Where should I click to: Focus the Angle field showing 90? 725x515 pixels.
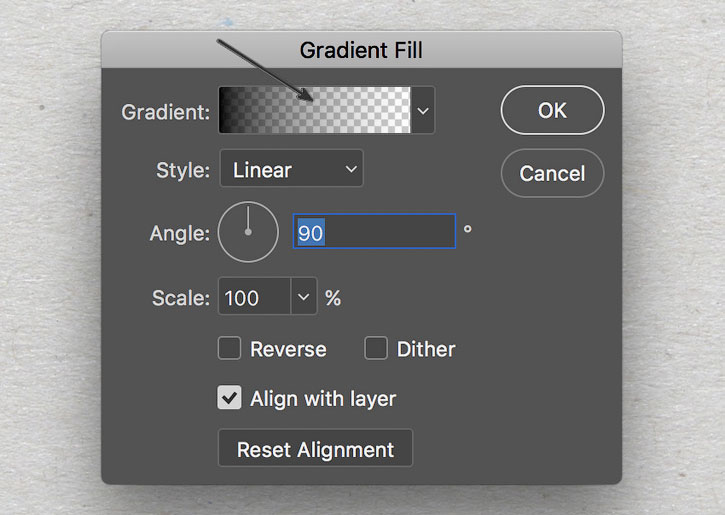[x=375, y=231]
